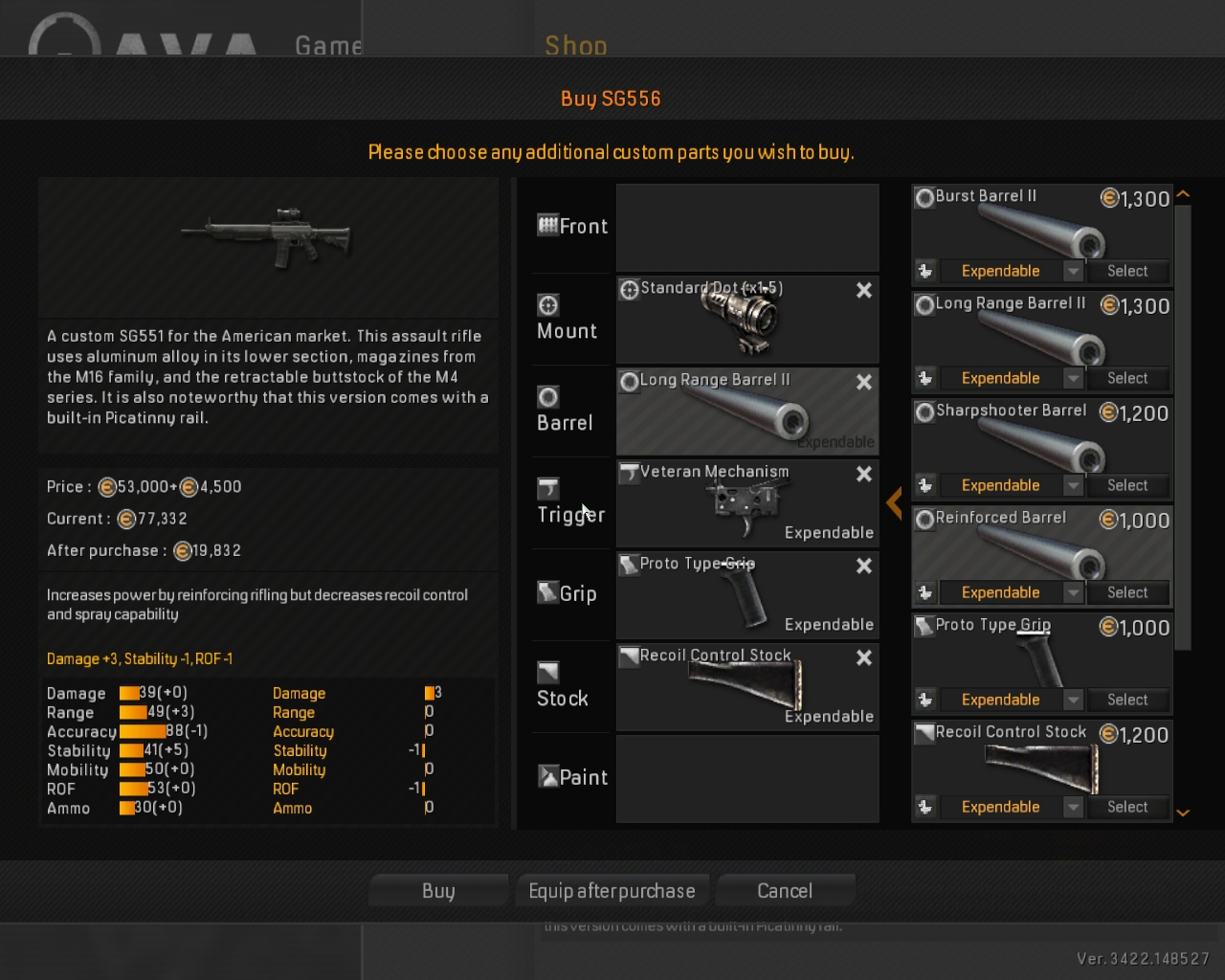Open the Trigger parts category

[572, 502]
